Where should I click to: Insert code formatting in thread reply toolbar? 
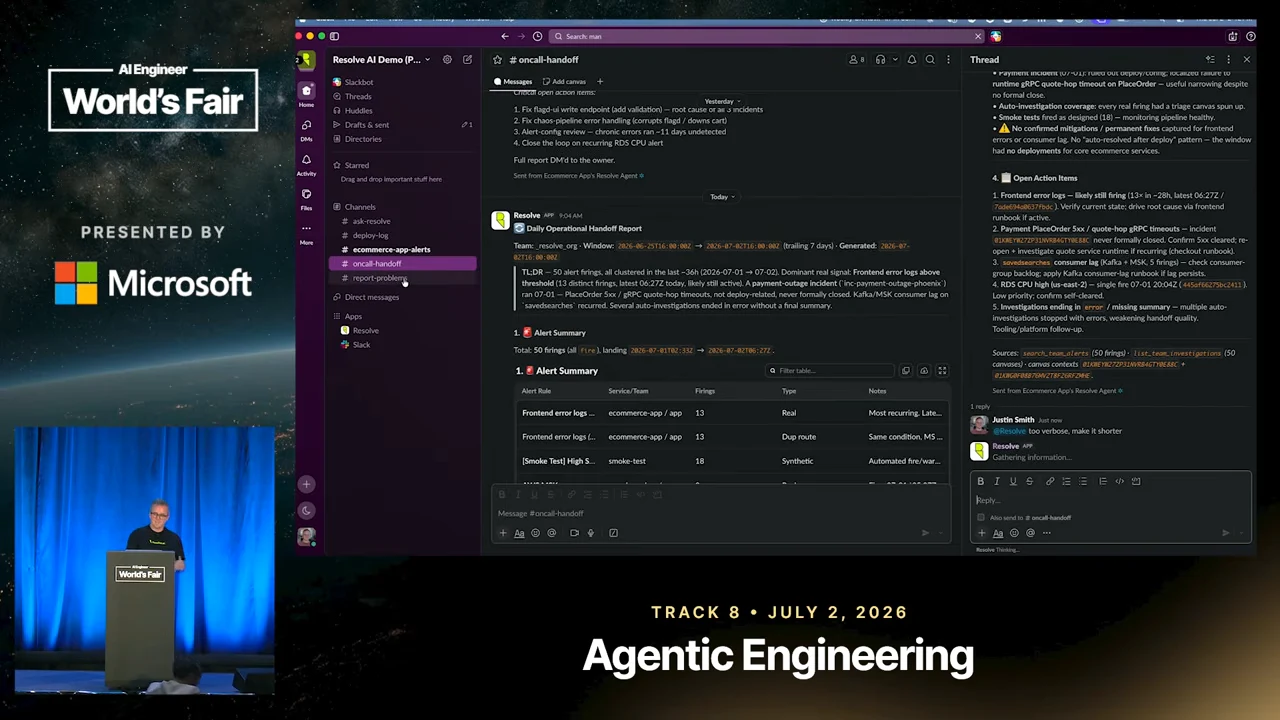coord(1119,481)
